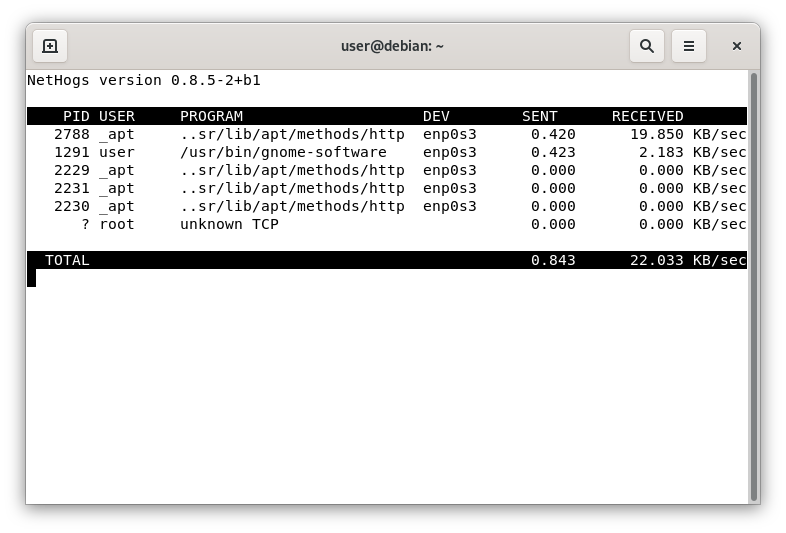Viewport: 786px width, 533px height.
Task: Click the vertical scrollbar
Action: pyautogui.click(x=753, y=286)
